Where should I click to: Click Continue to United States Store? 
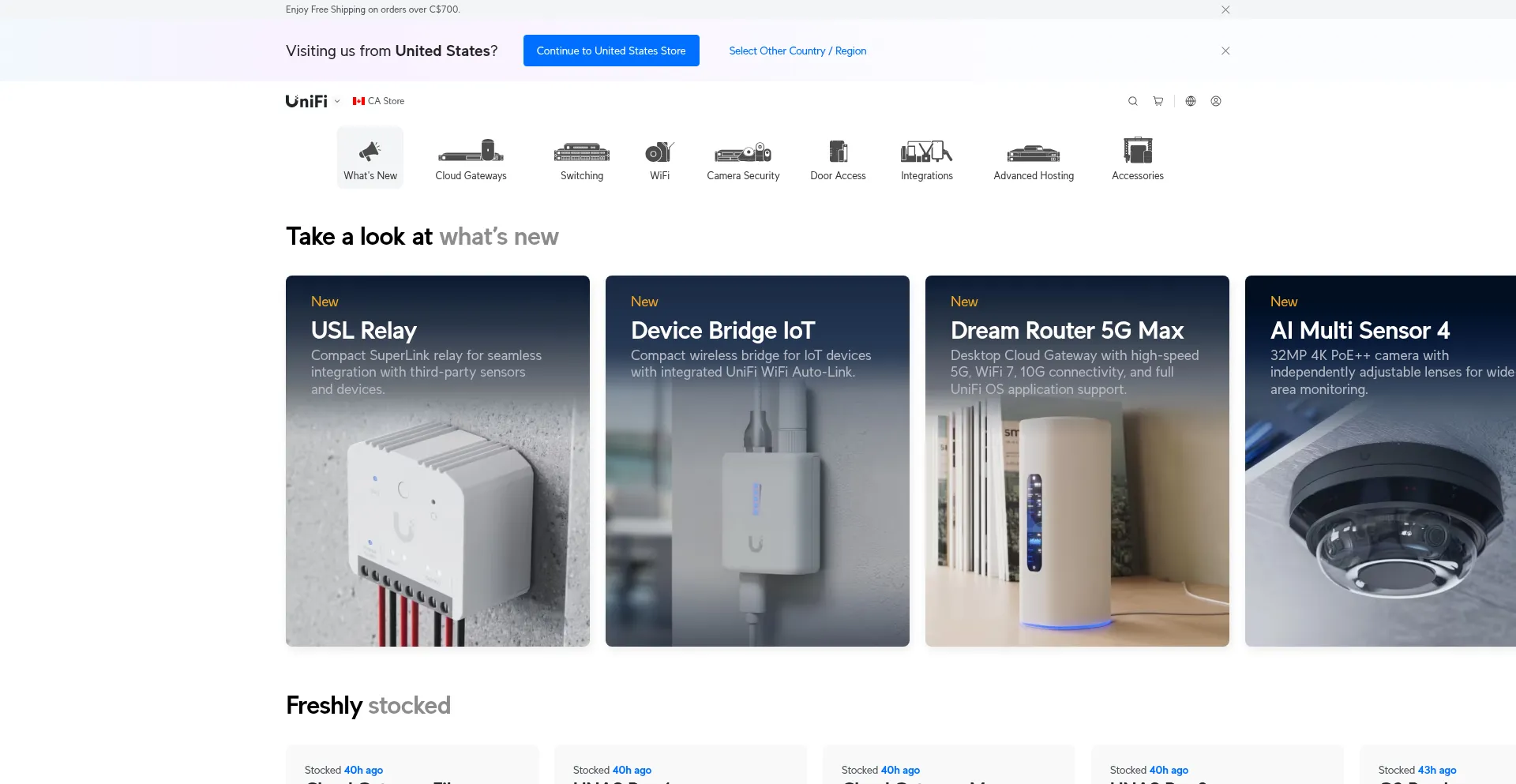(611, 51)
